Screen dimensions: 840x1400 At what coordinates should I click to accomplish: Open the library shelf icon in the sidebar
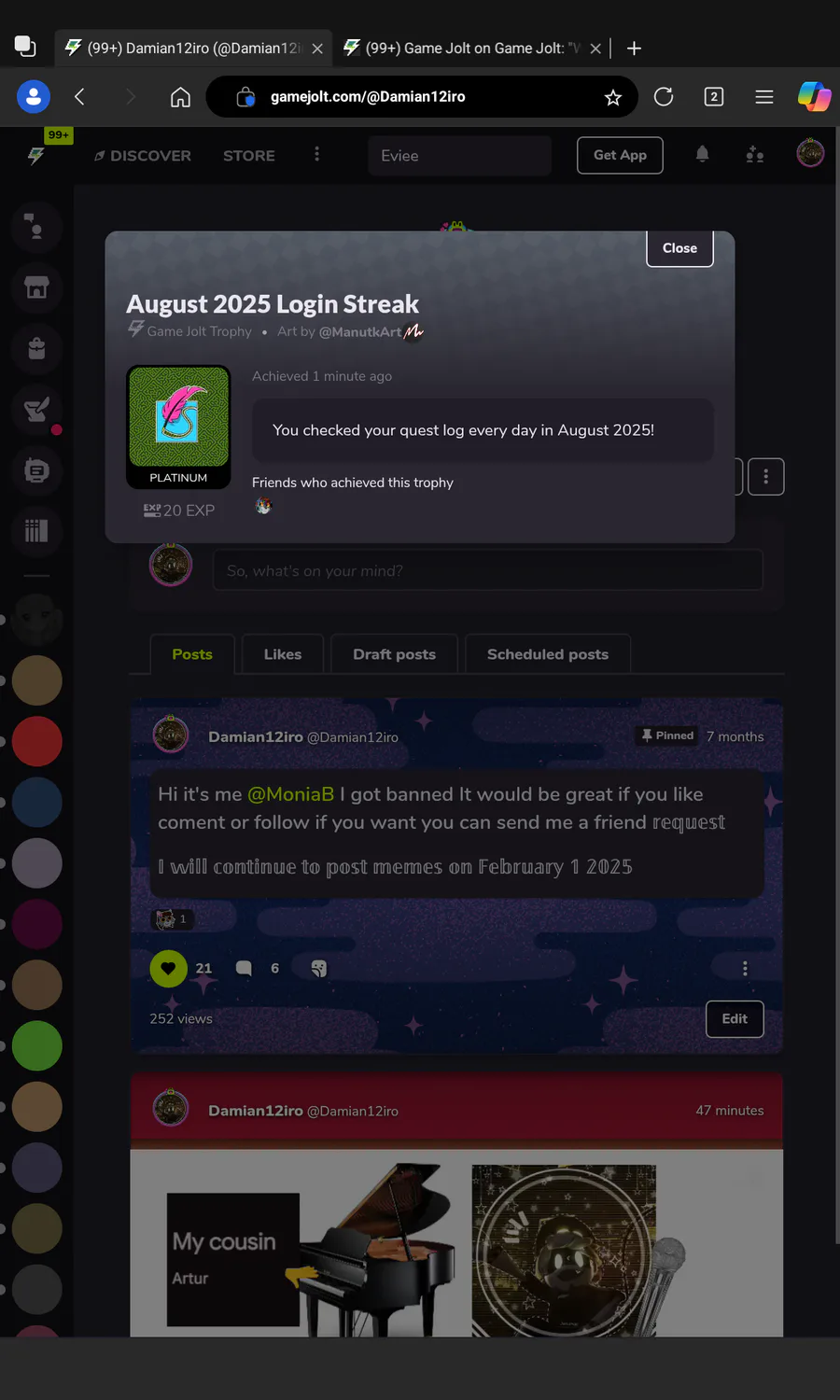36,531
